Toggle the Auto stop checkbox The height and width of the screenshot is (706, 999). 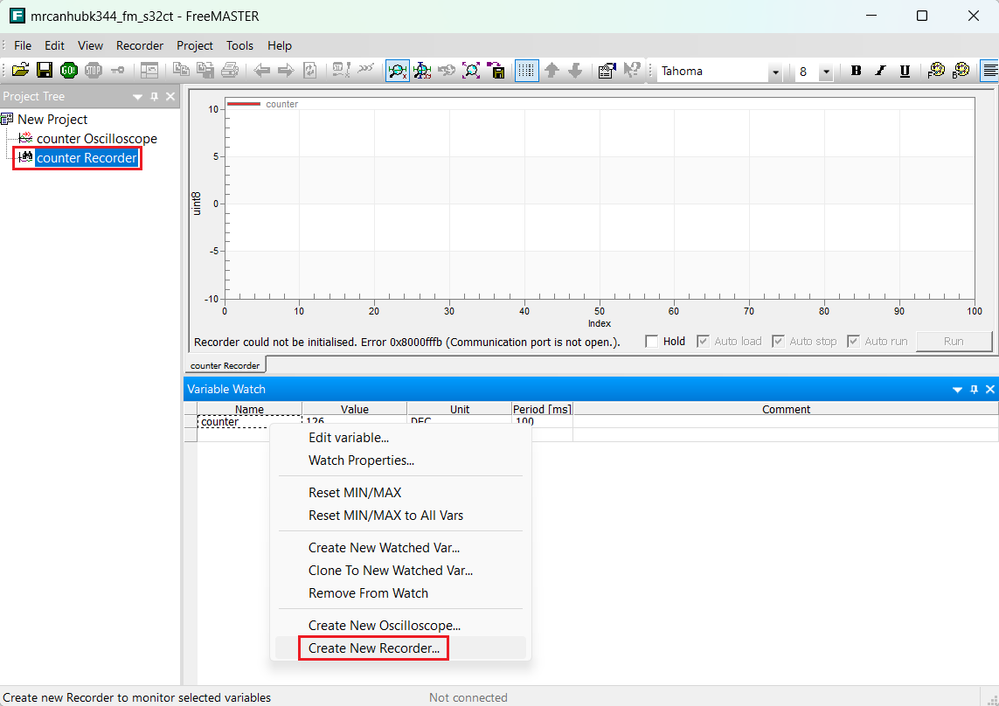coord(778,342)
